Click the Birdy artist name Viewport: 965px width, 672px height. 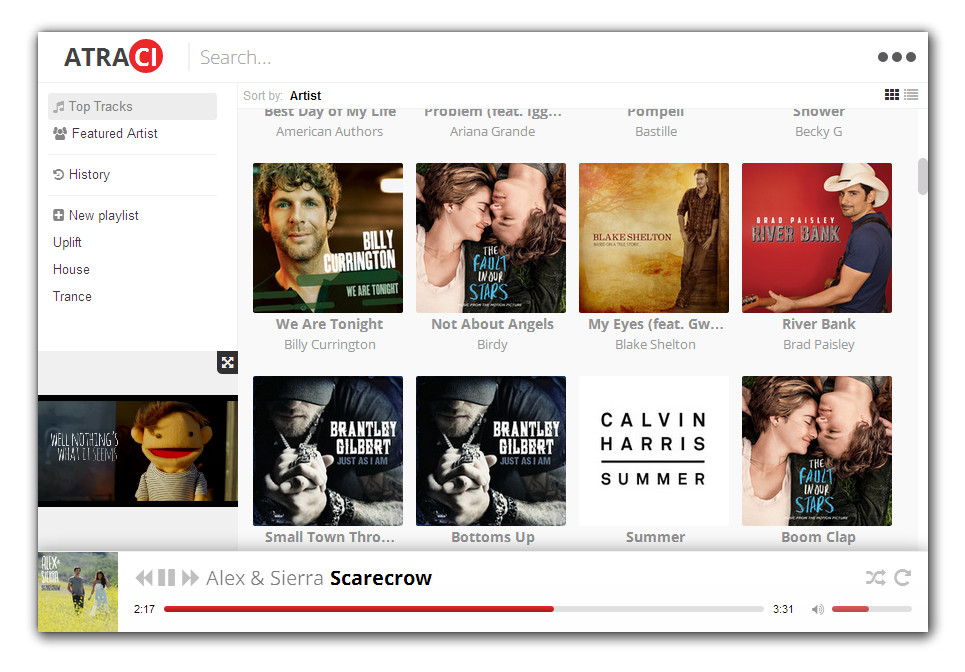click(x=492, y=345)
